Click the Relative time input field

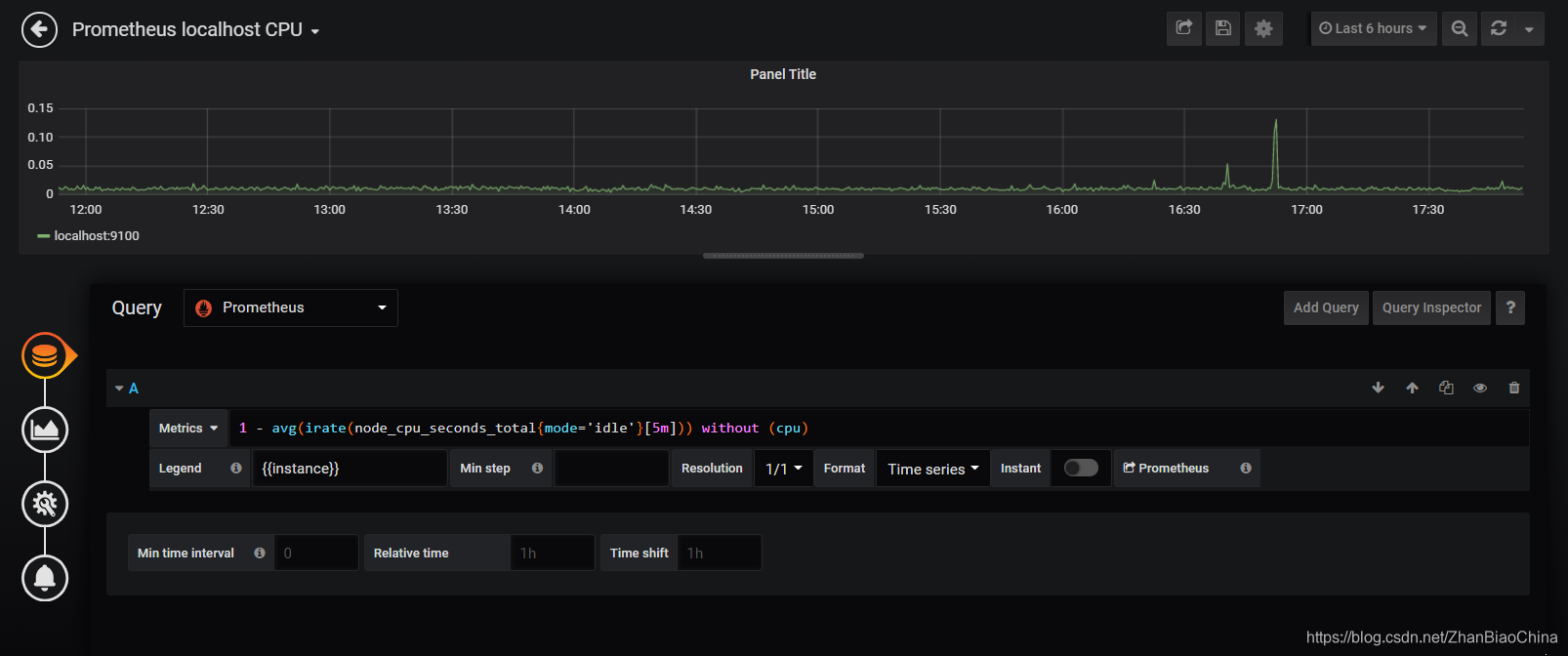(x=553, y=553)
